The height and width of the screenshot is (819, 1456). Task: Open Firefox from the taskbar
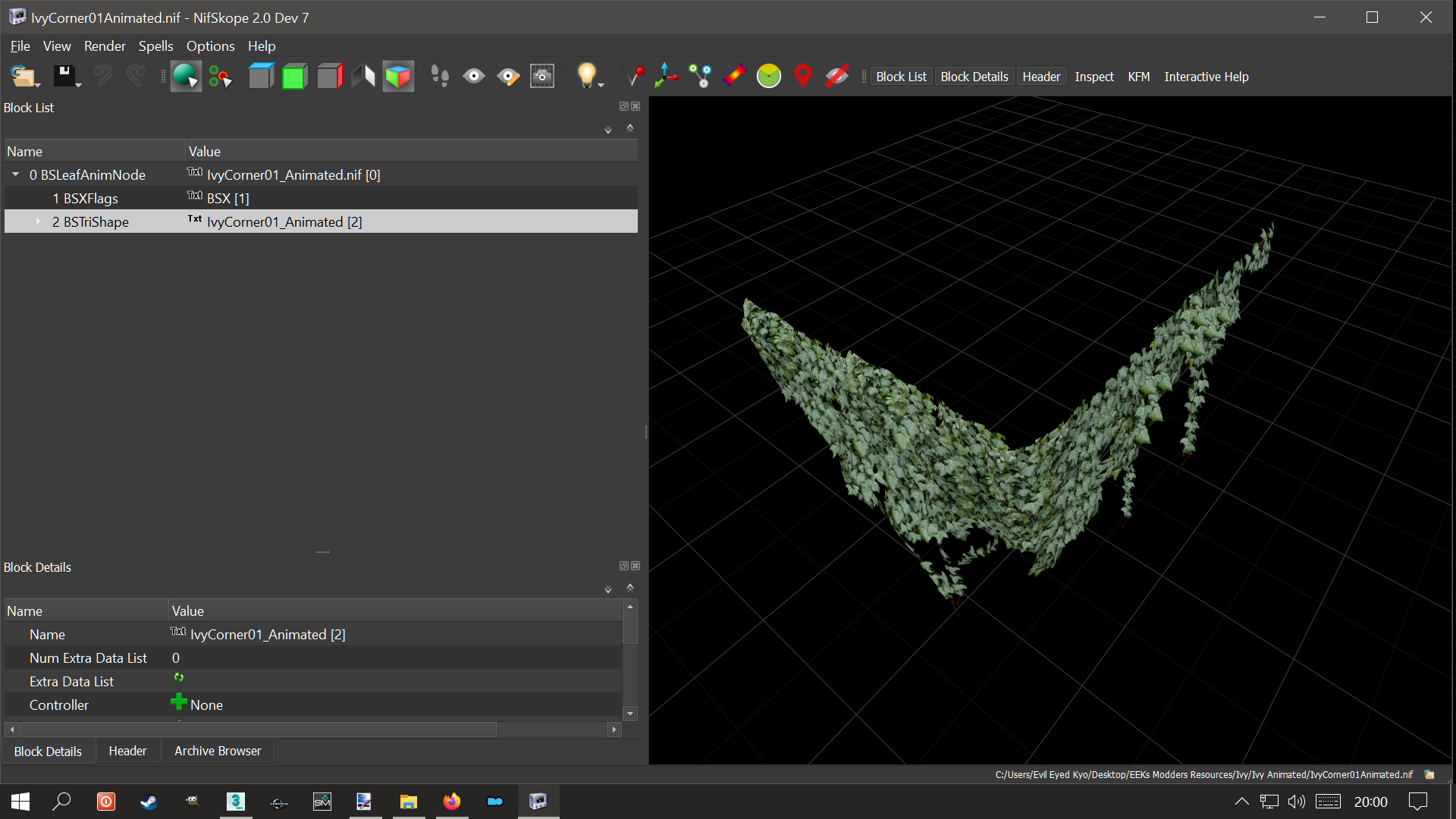point(452,802)
